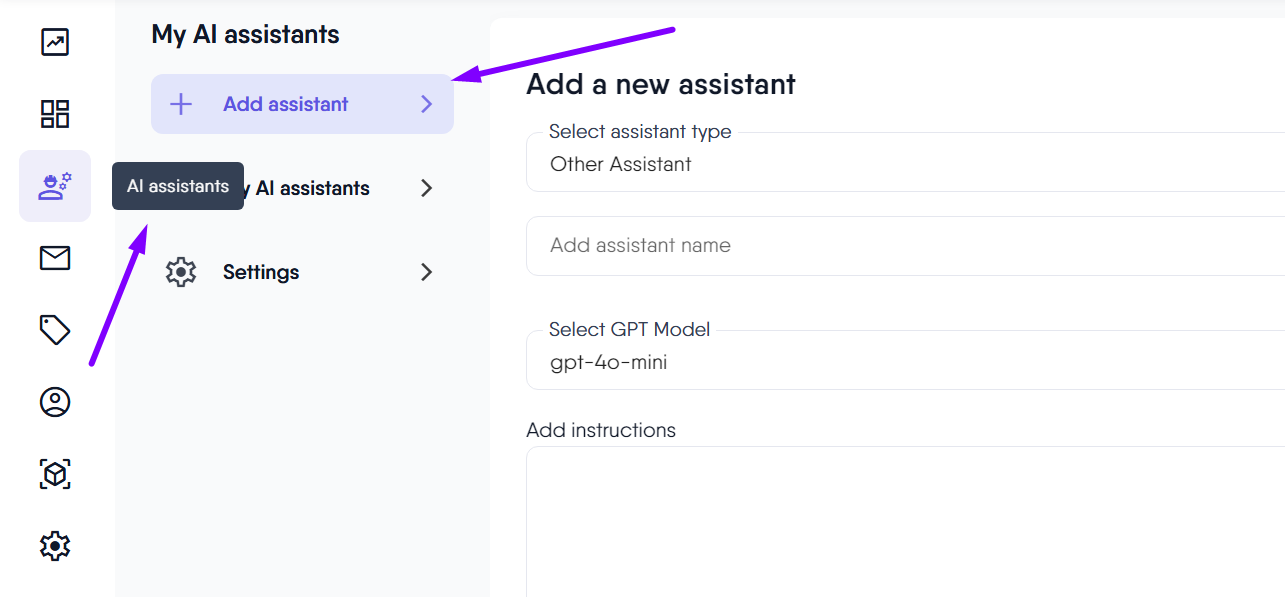Select the Add assistant menu item
This screenshot has width=1285, height=597.
point(286,104)
